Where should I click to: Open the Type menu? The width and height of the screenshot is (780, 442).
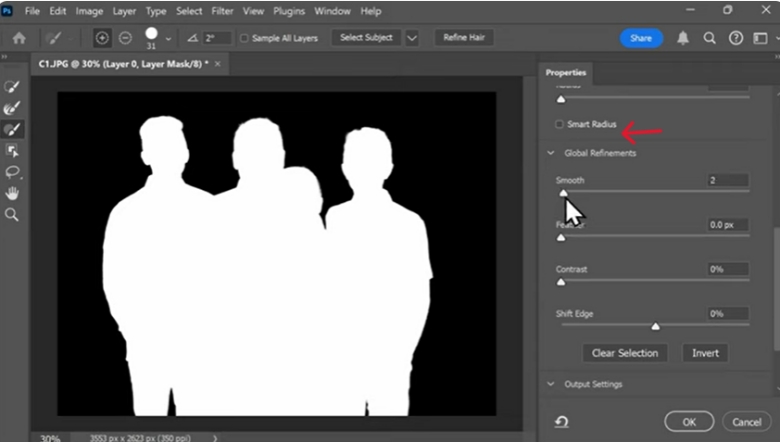pos(156,11)
